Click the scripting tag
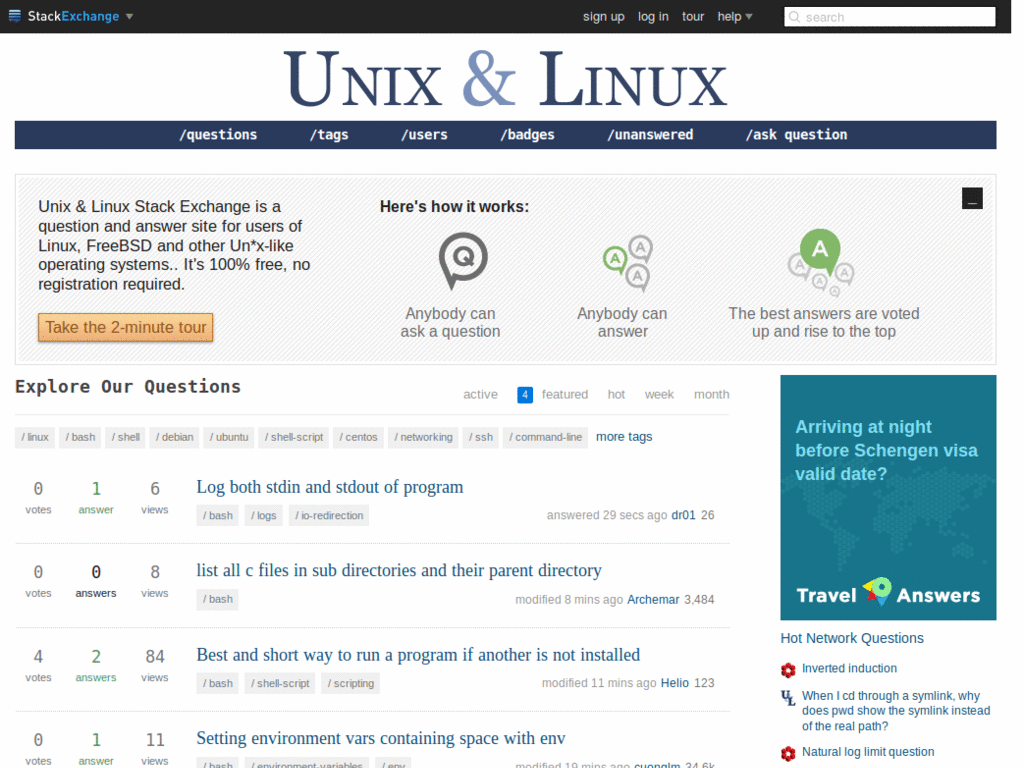 tap(351, 683)
